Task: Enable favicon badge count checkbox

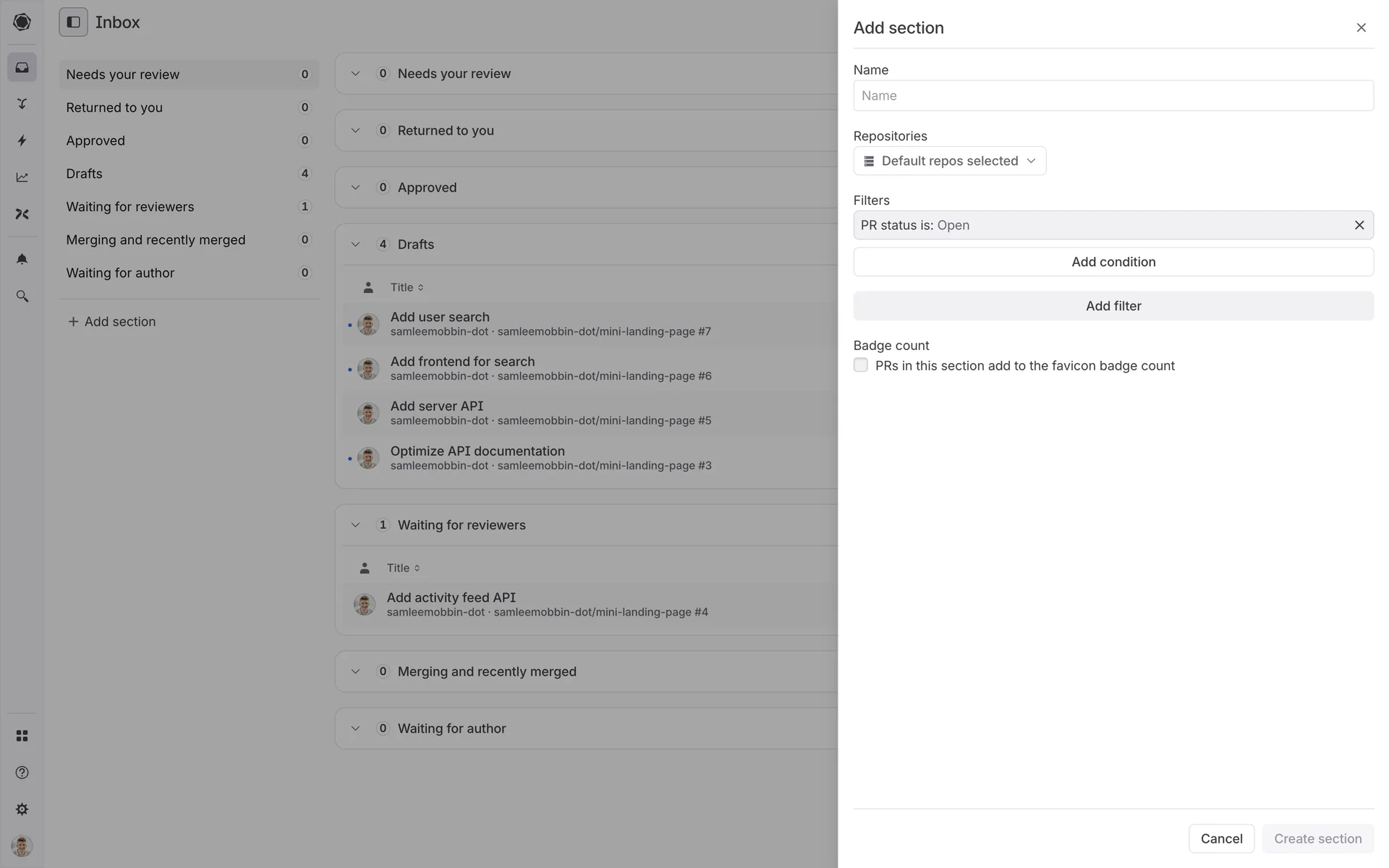Action: [861, 365]
